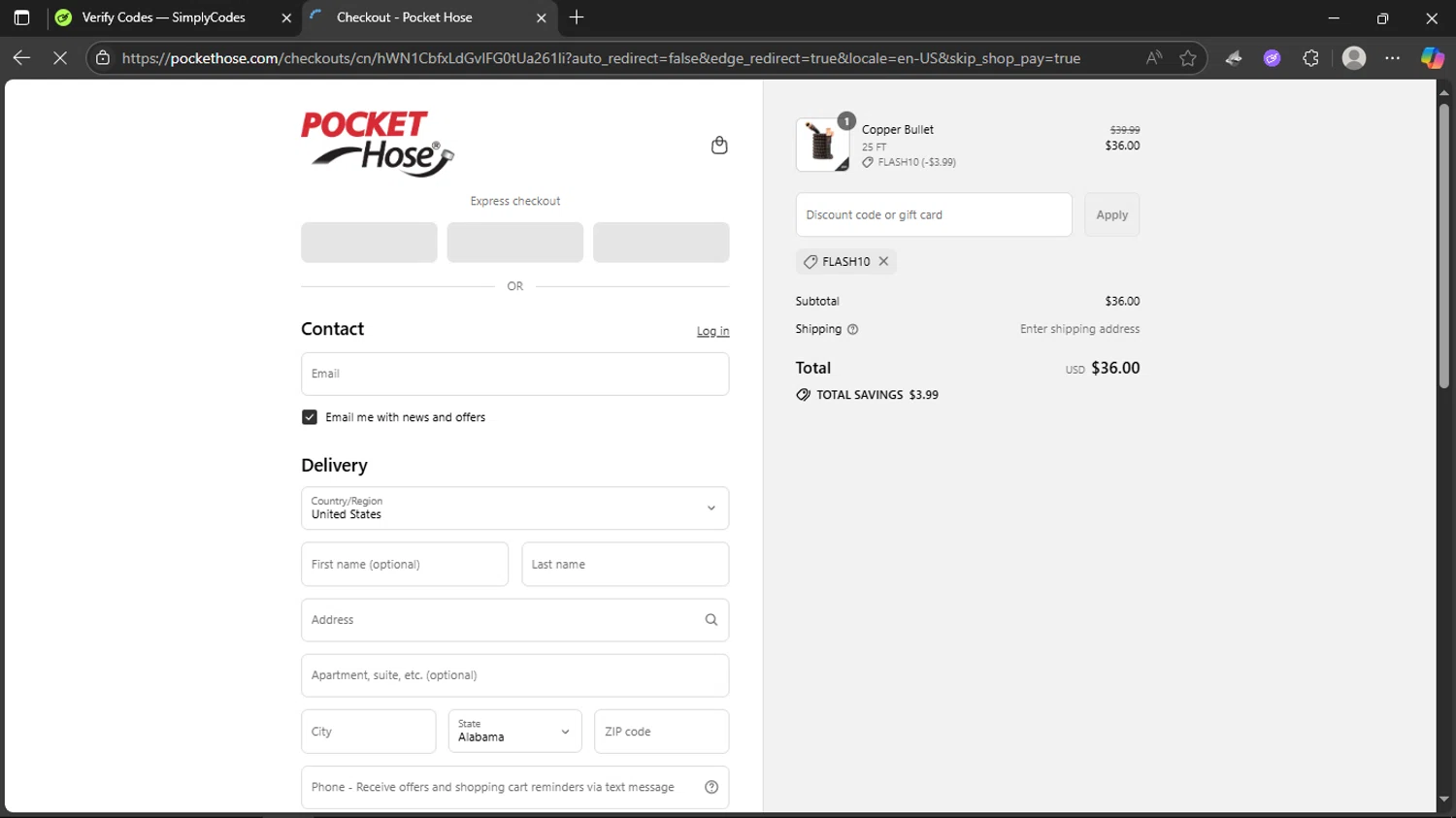Choose the third express checkout button

[x=661, y=243]
